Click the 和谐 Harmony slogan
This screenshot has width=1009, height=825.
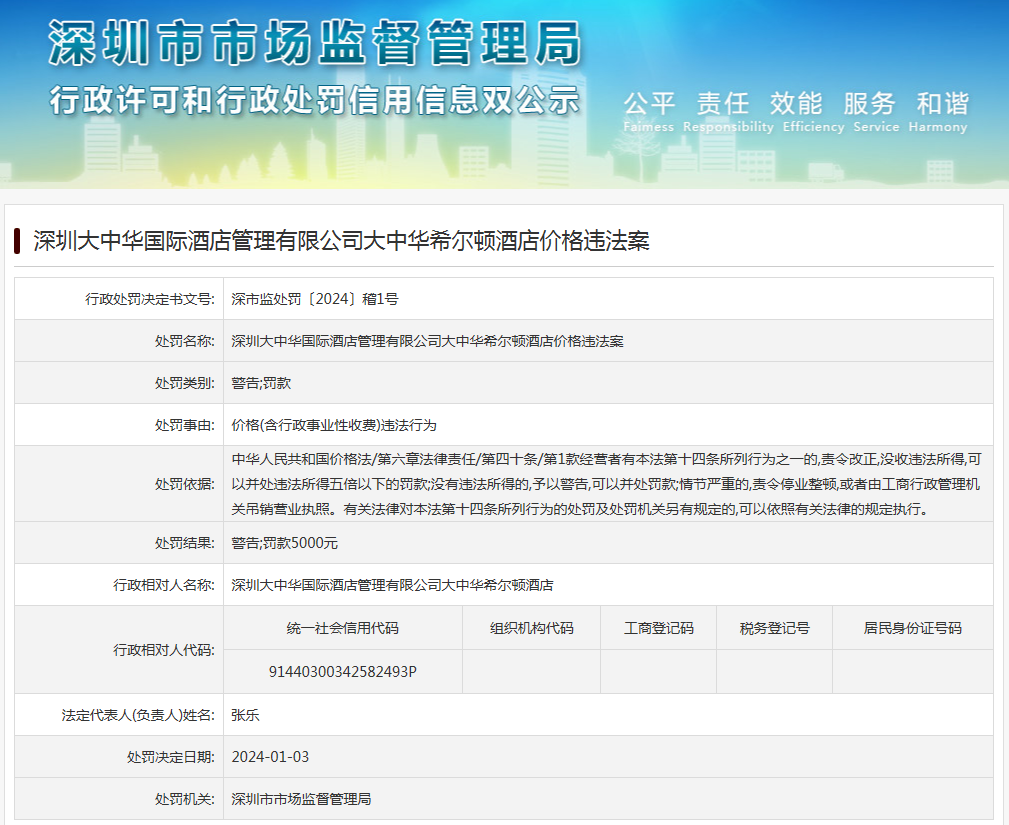pyautogui.click(x=938, y=112)
